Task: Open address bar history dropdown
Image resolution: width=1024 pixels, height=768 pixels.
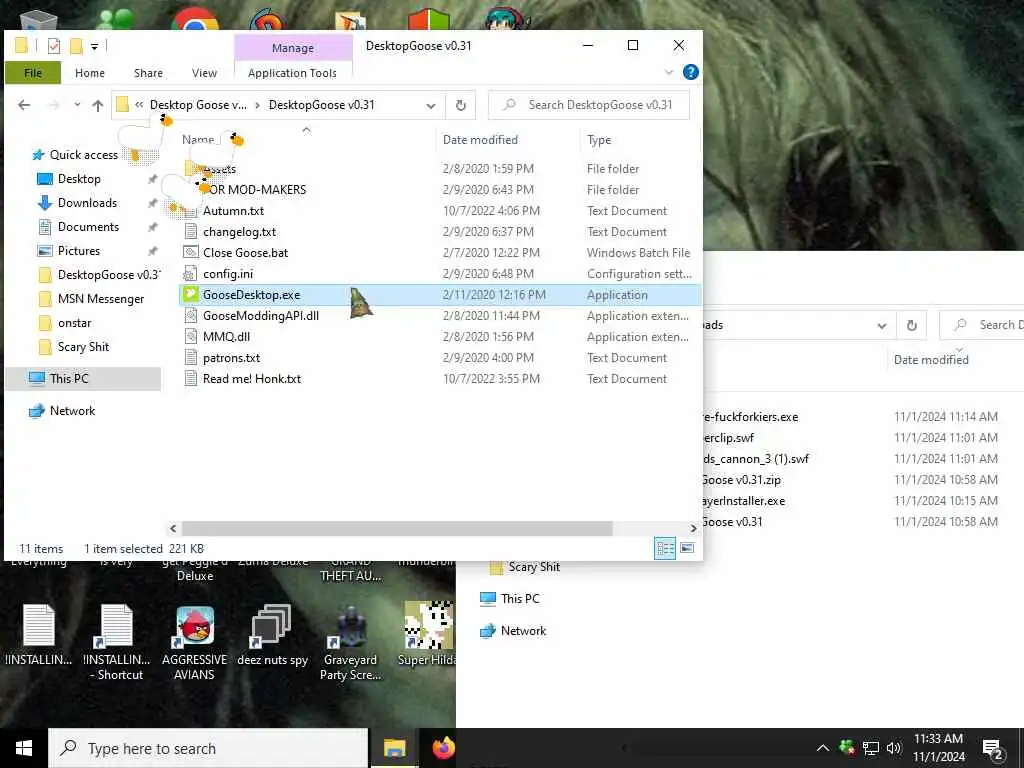Action: tap(430, 105)
